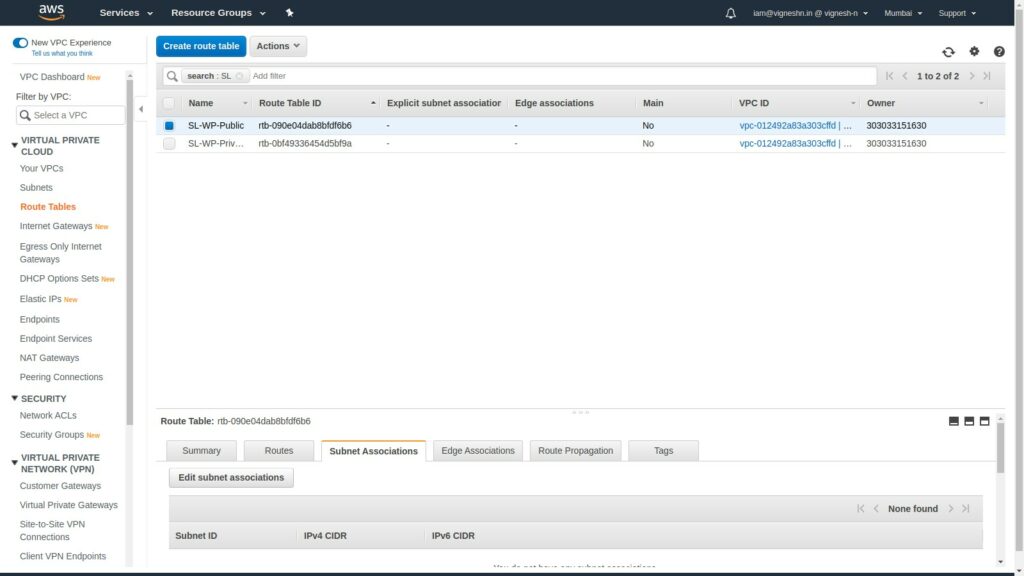Viewport: 1024px width, 576px height.
Task: Open NAT Gateways in sidebar
Action: click(x=50, y=358)
